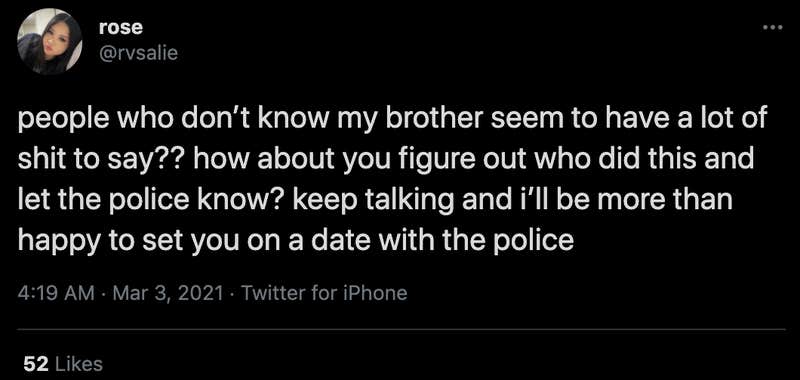Click the number 52 in likes count
Screen dimensions: 800x380
pyautogui.click(x=36, y=364)
